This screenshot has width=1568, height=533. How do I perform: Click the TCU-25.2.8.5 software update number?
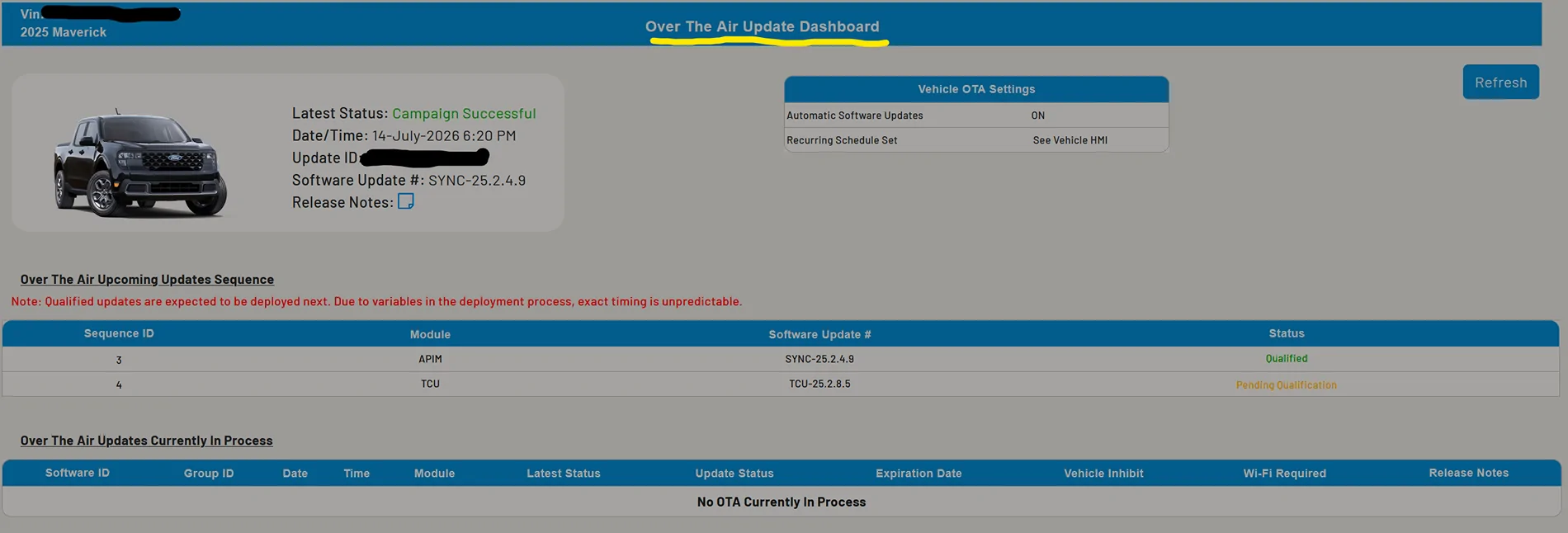[x=819, y=384]
